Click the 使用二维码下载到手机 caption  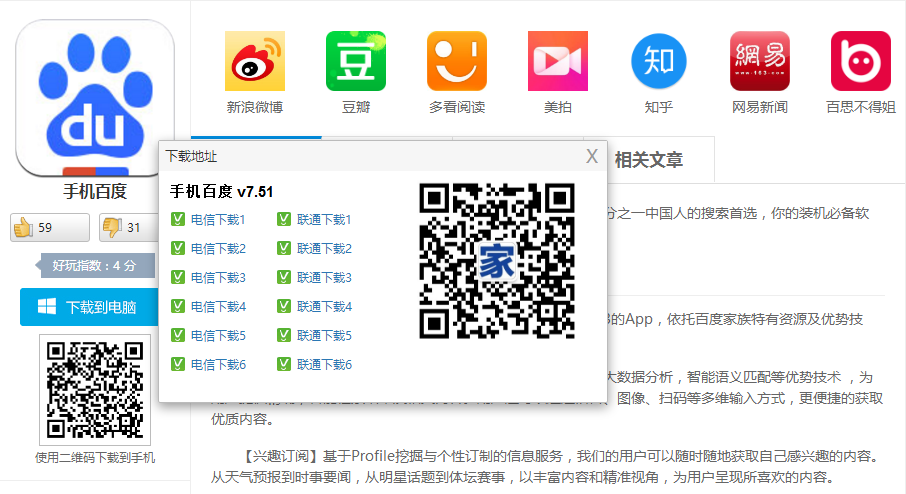click(x=95, y=458)
